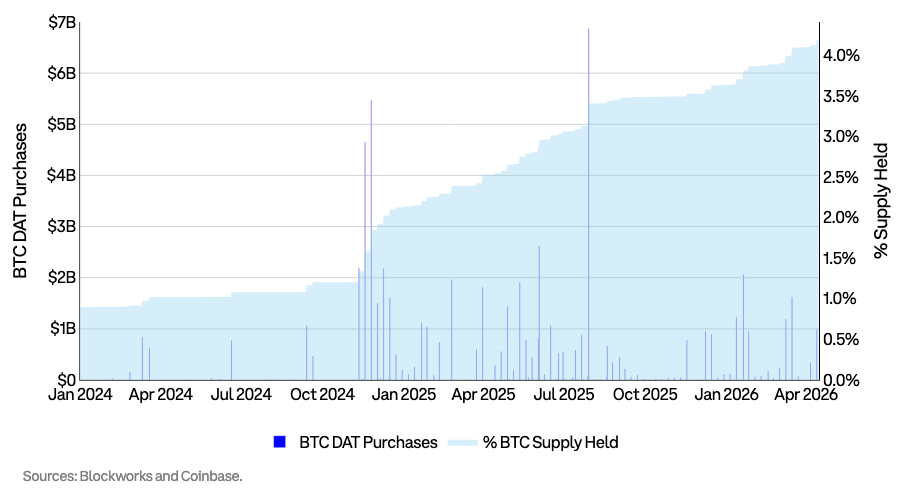The width and height of the screenshot is (900, 500).
Task: Click the Jan 2026 x-axis label
Action: [727, 395]
